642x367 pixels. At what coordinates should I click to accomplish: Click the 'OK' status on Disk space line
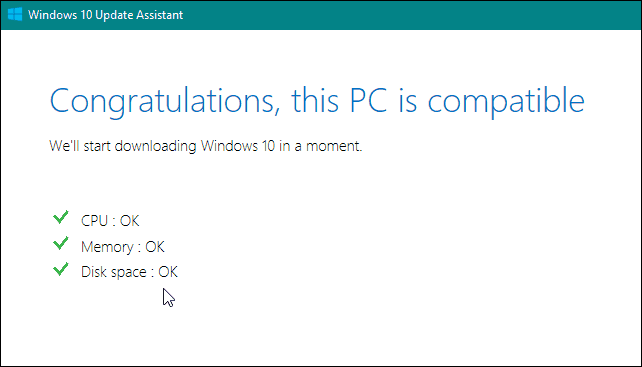[x=168, y=272]
